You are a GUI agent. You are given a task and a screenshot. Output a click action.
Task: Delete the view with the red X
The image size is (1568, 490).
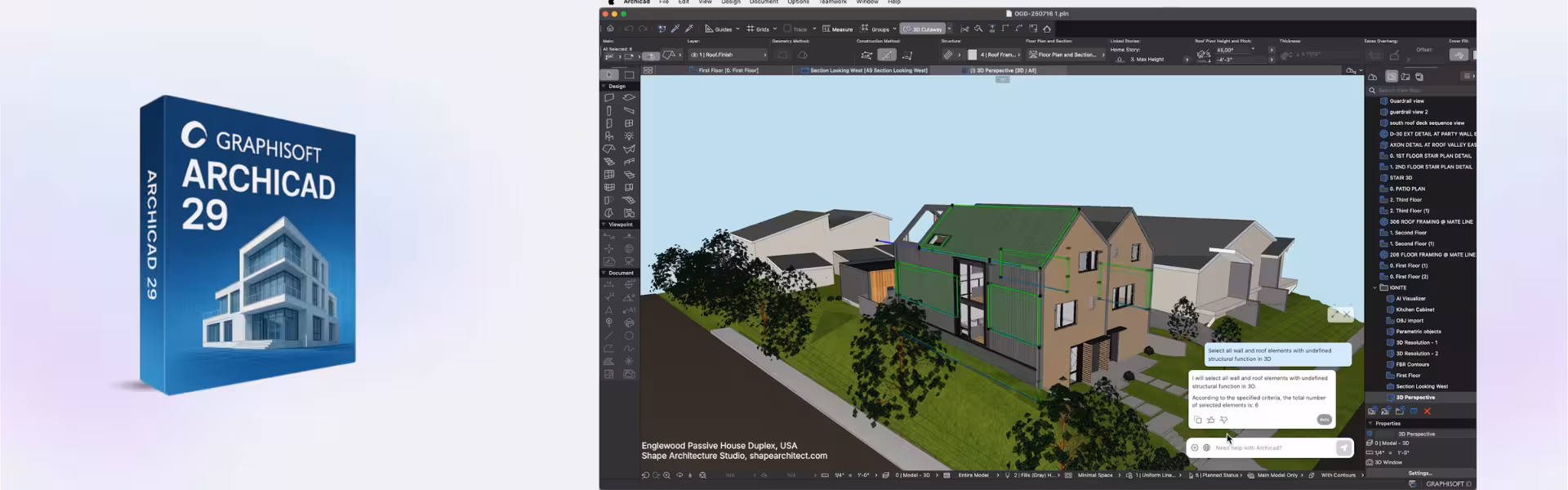(x=1428, y=411)
